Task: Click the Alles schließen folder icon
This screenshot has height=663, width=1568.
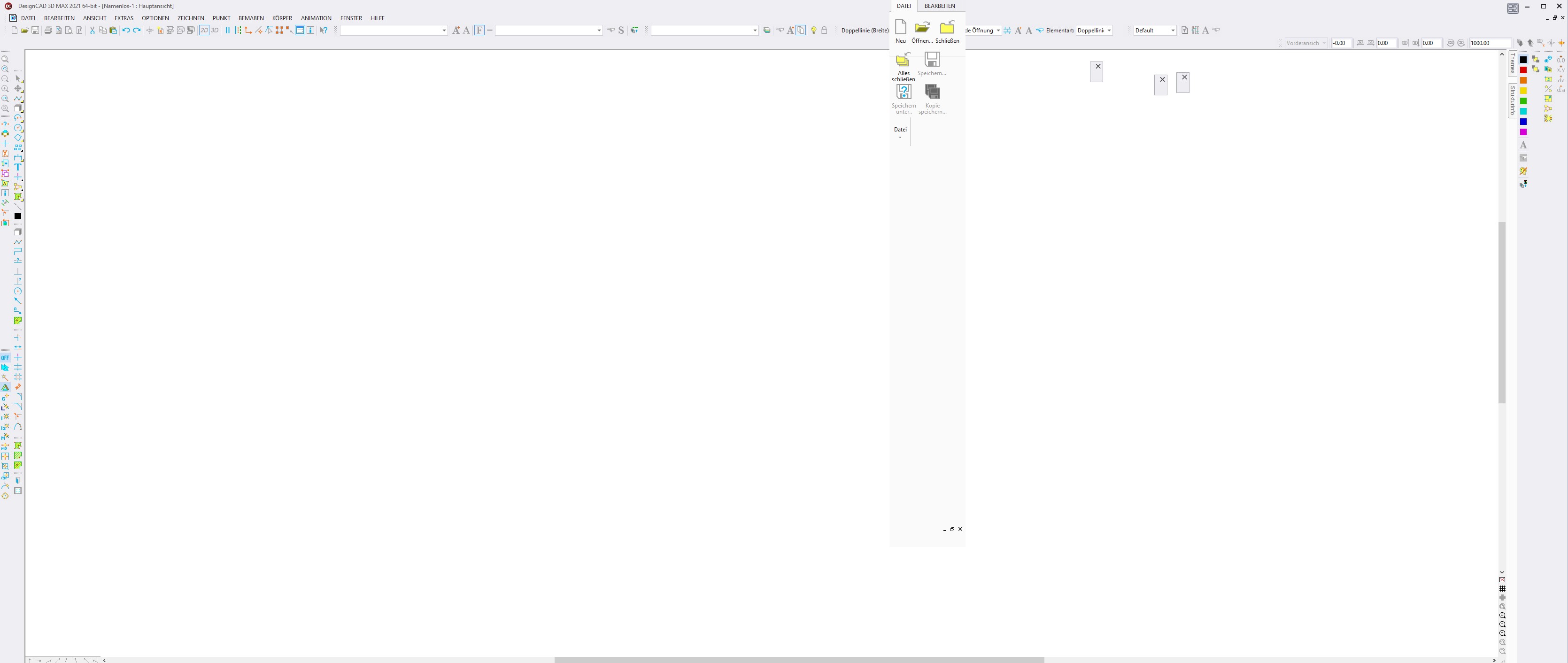Action: coord(903,60)
